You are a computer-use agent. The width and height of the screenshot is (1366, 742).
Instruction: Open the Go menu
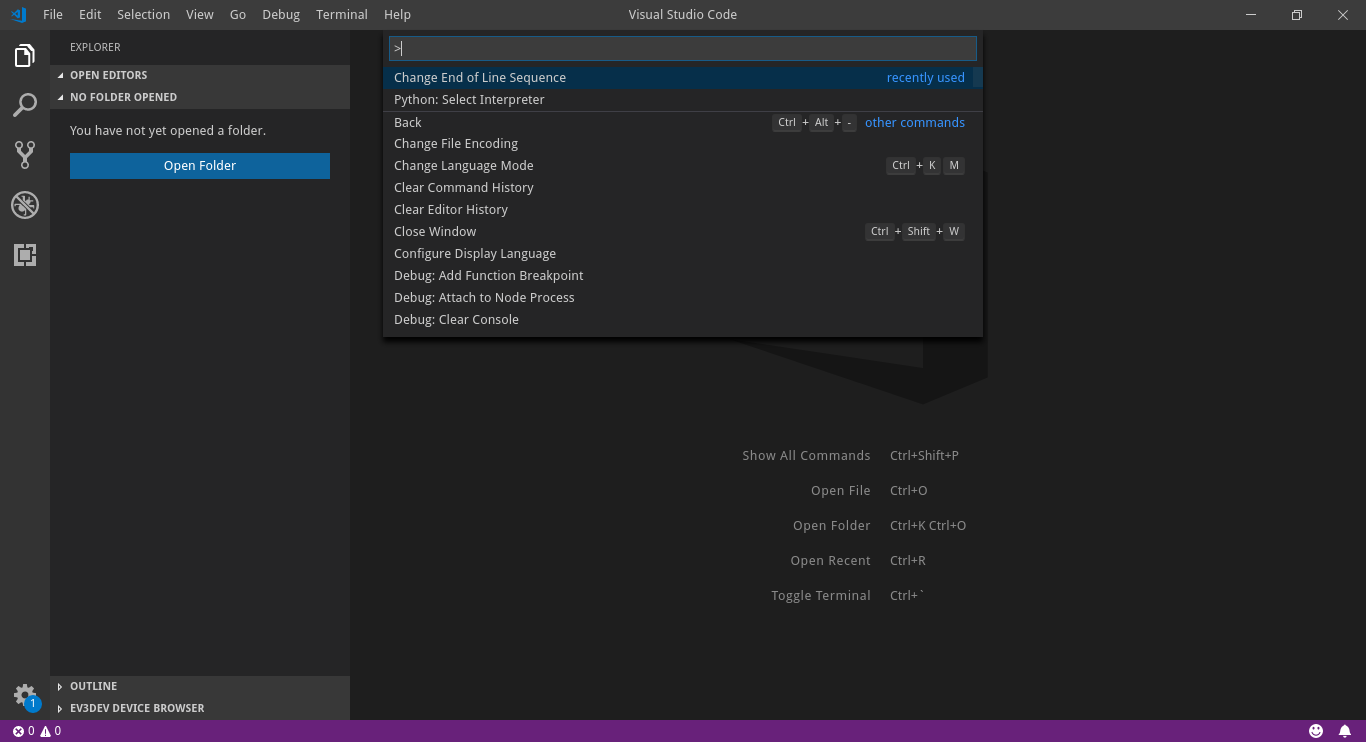point(238,15)
